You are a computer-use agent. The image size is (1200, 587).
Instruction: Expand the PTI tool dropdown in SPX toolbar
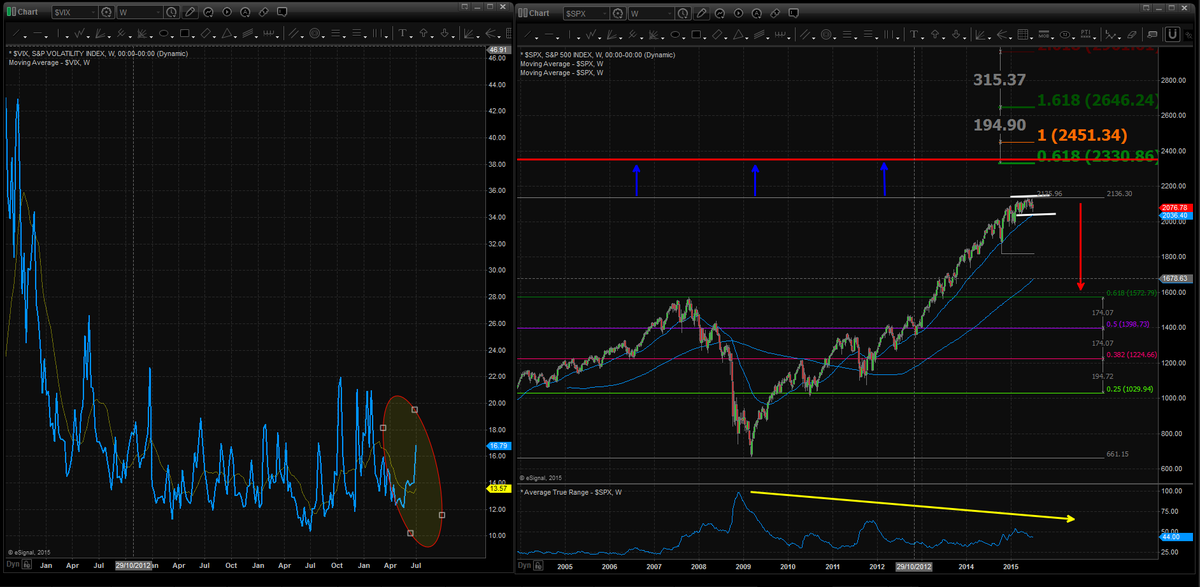tap(1095, 38)
